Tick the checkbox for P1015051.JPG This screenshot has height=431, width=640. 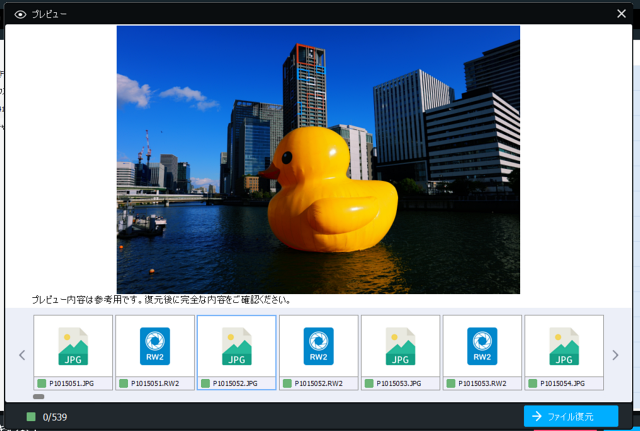point(42,383)
